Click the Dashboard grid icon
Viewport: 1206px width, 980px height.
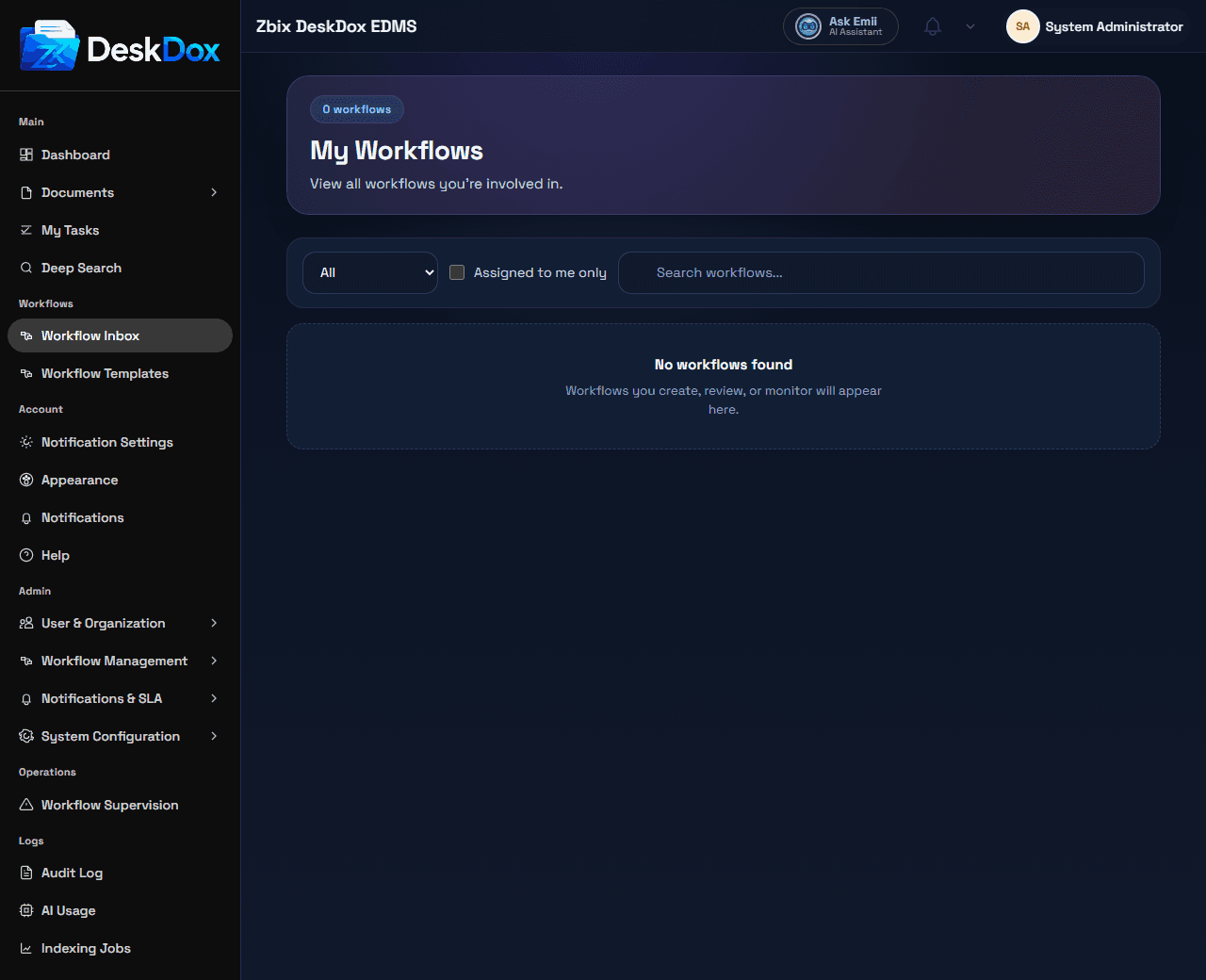[x=26, y=155]
